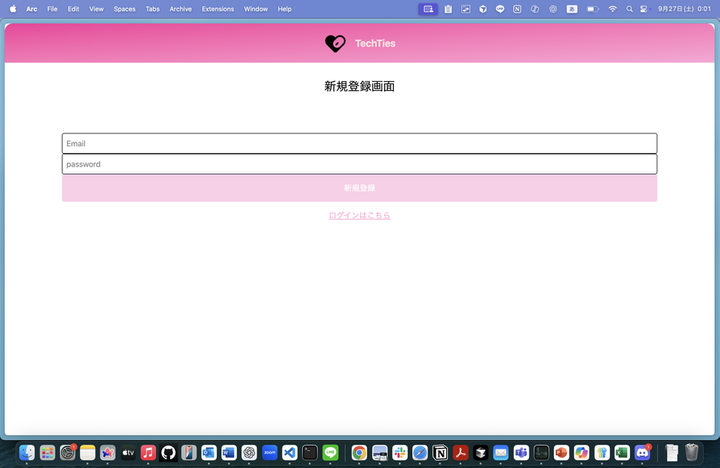Open Activity Monitor from the Dock

click(541, 453)
